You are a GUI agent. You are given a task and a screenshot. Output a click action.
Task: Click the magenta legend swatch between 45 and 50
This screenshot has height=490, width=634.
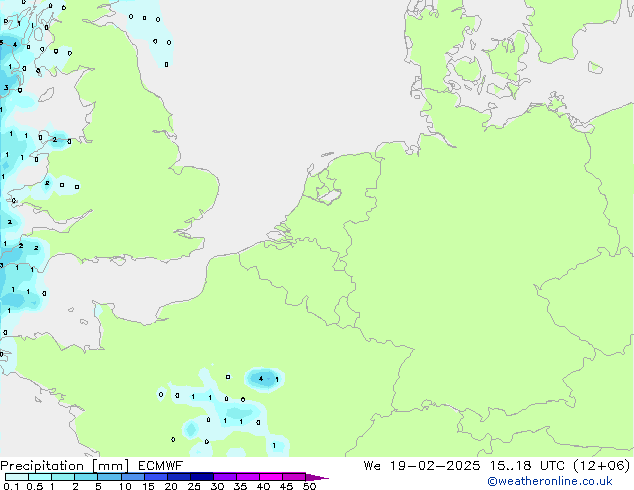[293, 477]
